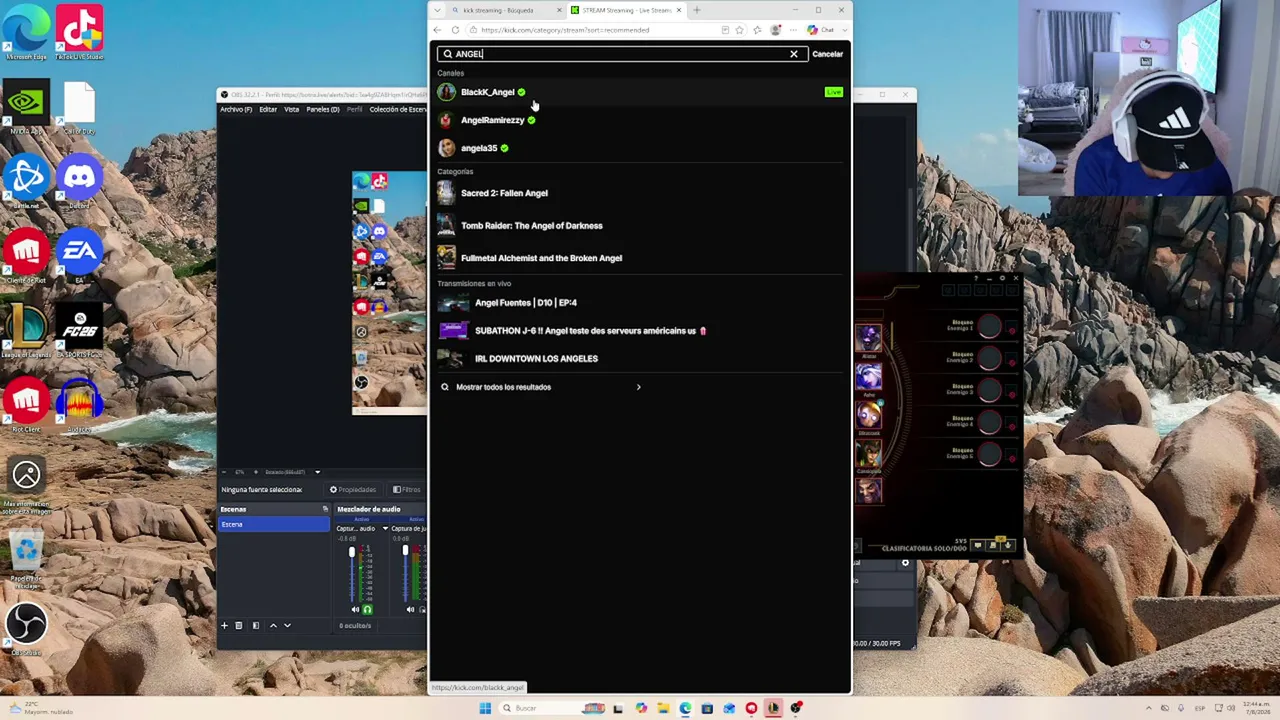Open the browser Favorites list icon
The width and height of the screenshot is (1280, 720).
(x=757, y=30)
